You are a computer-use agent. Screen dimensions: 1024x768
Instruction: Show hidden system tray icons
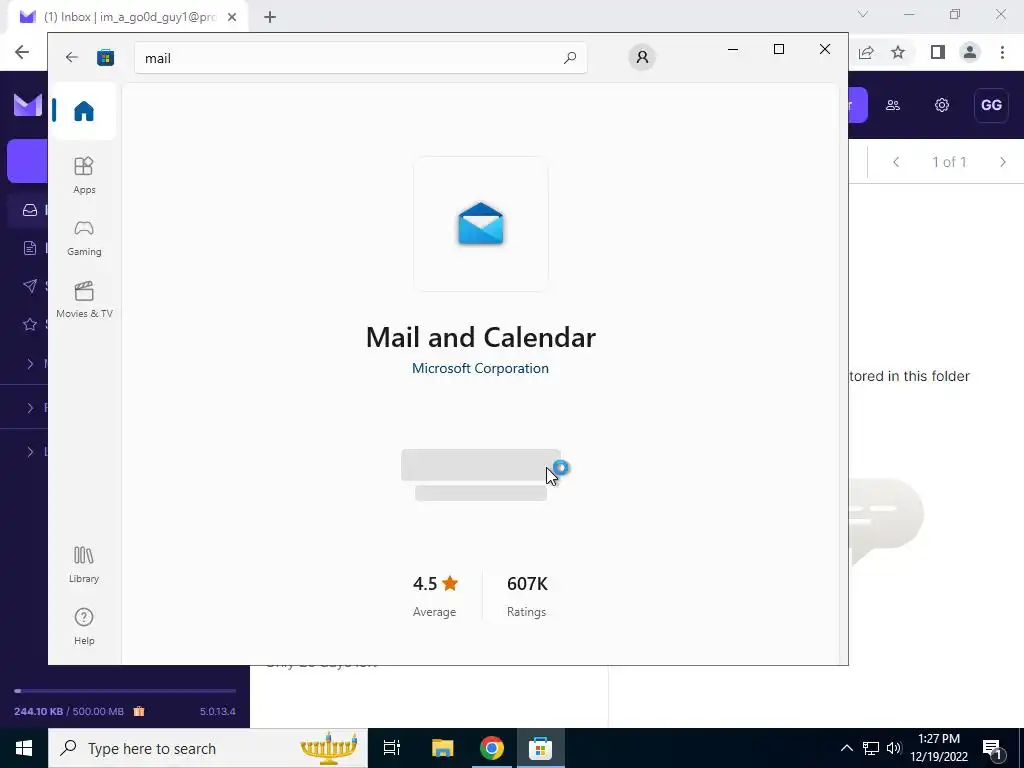point(846,748)
